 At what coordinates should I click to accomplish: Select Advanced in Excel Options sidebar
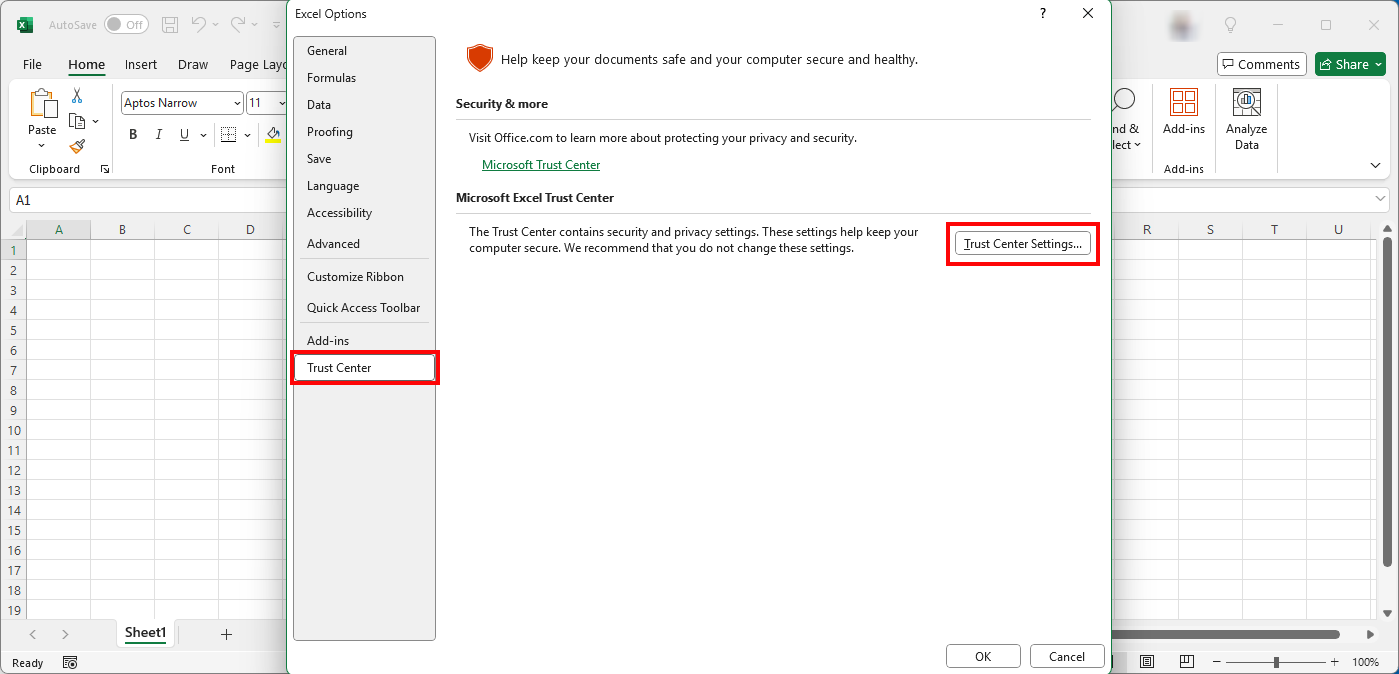point(333,244)
